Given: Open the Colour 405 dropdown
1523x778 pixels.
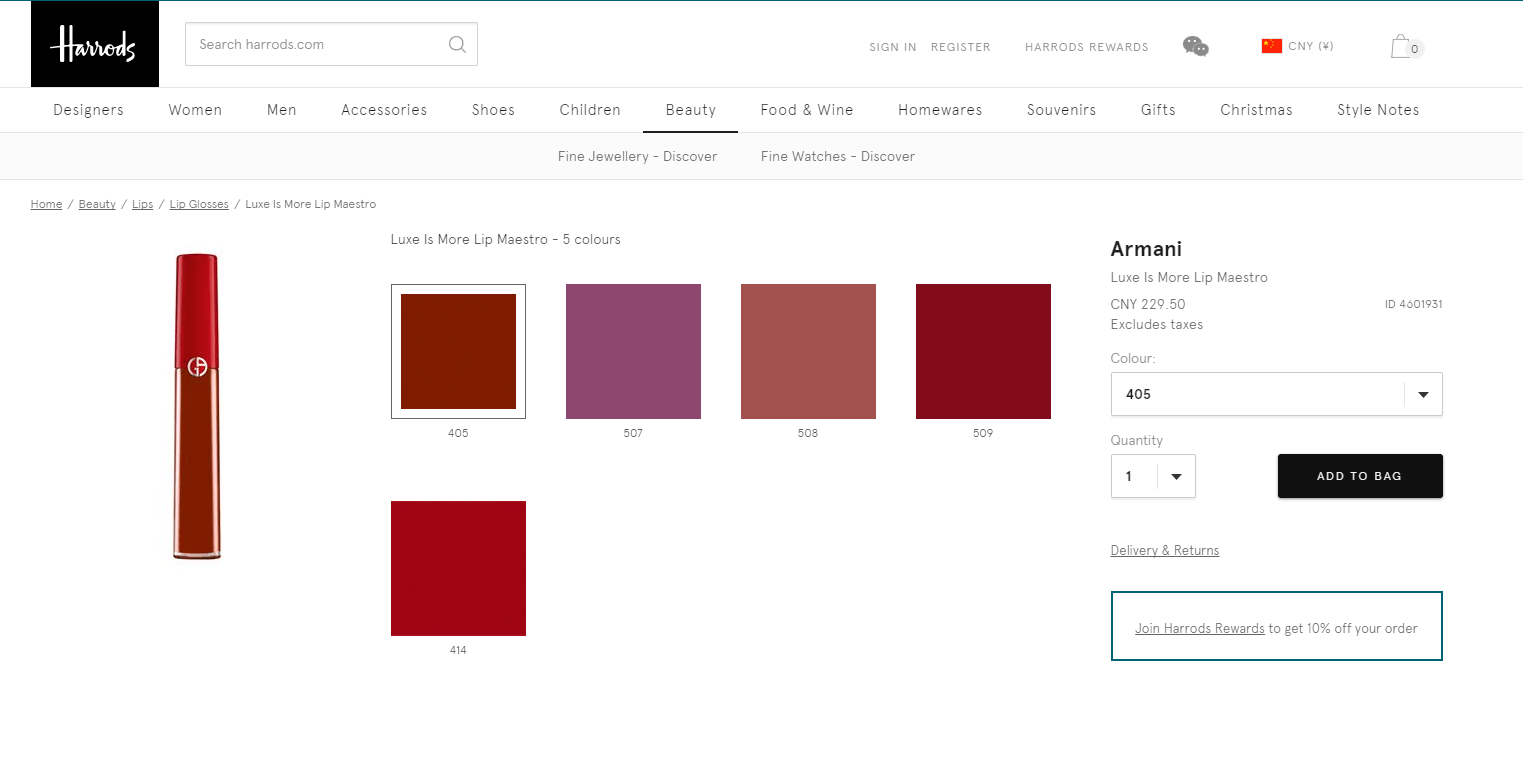Looking at the screenshot, I should [1276, 394].
